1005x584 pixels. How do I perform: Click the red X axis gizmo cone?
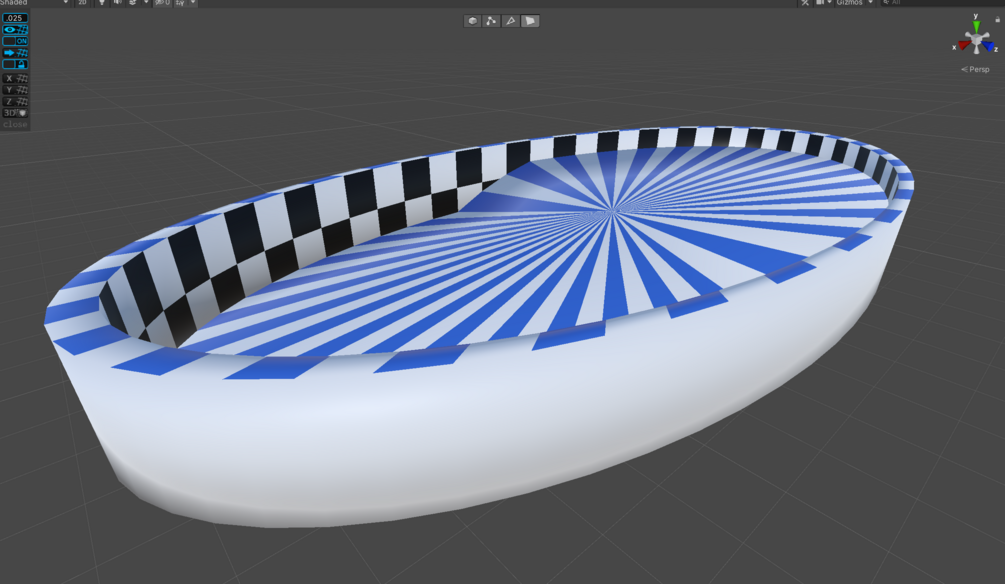pos(963,46)
